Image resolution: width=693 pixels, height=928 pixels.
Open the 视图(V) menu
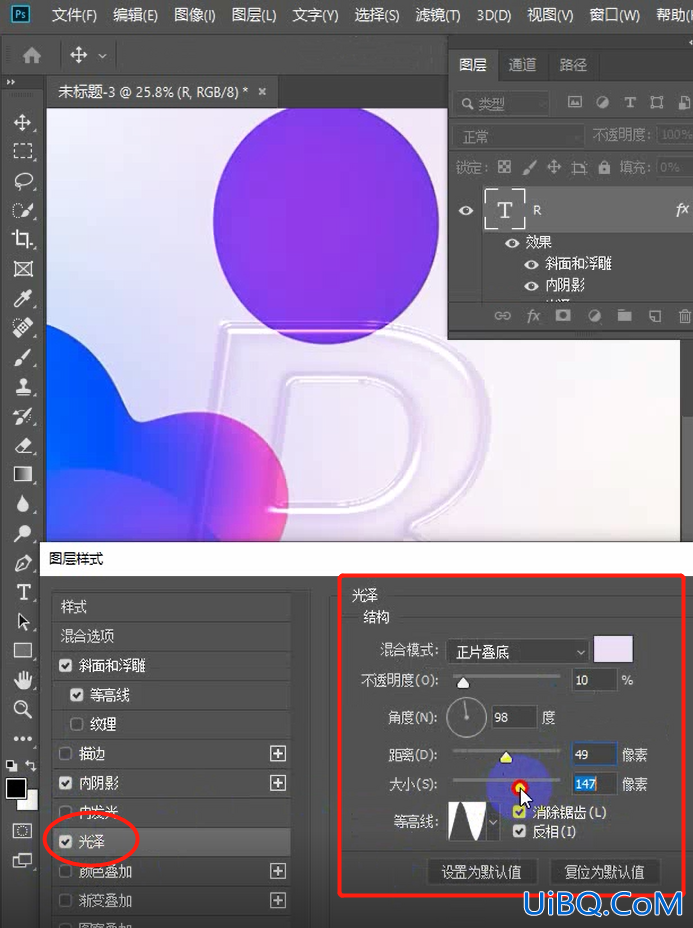point(550,15)
